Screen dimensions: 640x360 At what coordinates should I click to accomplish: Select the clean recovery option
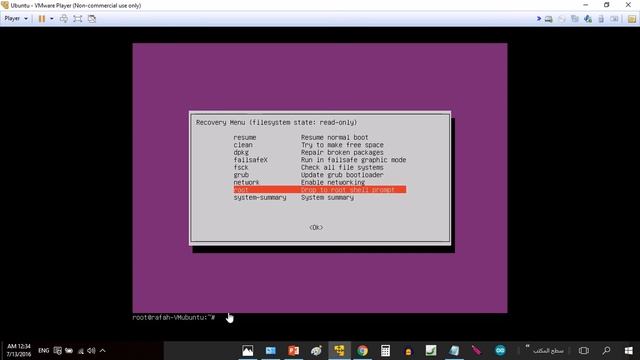(320, 145)
